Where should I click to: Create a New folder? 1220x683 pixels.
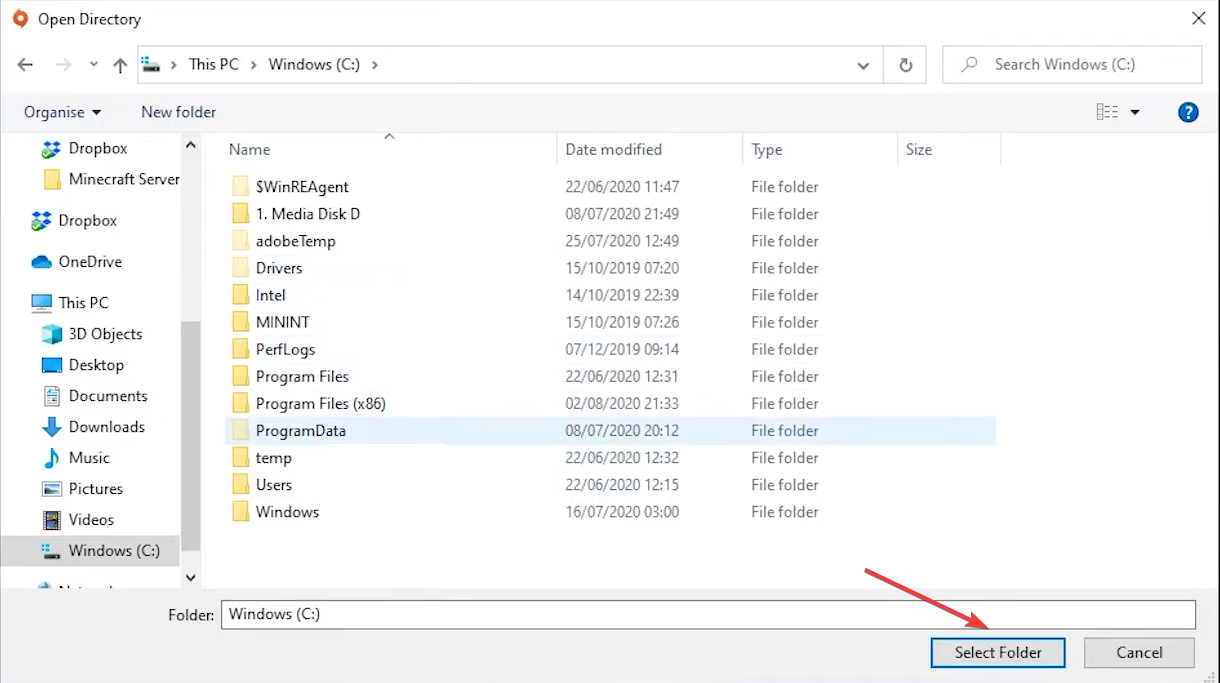pos(178,112)
